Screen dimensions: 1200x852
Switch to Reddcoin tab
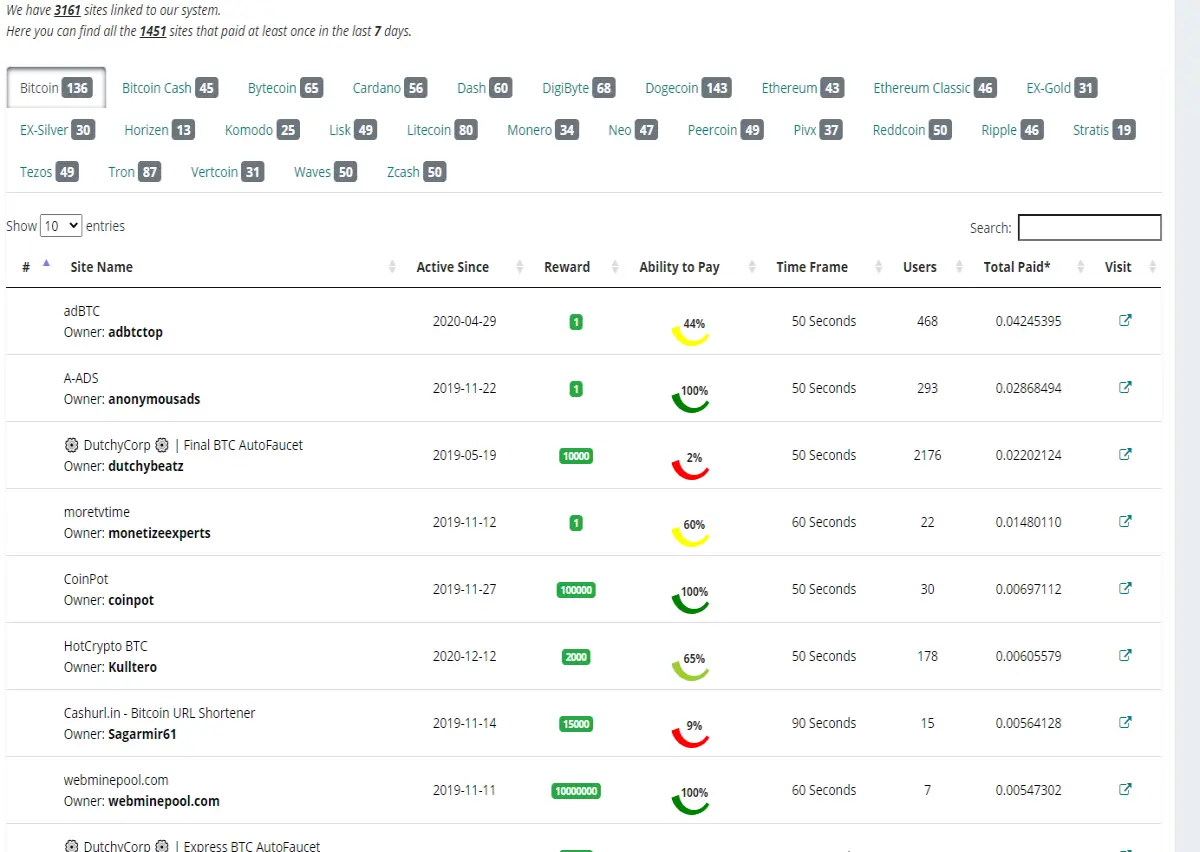[911, 130]
